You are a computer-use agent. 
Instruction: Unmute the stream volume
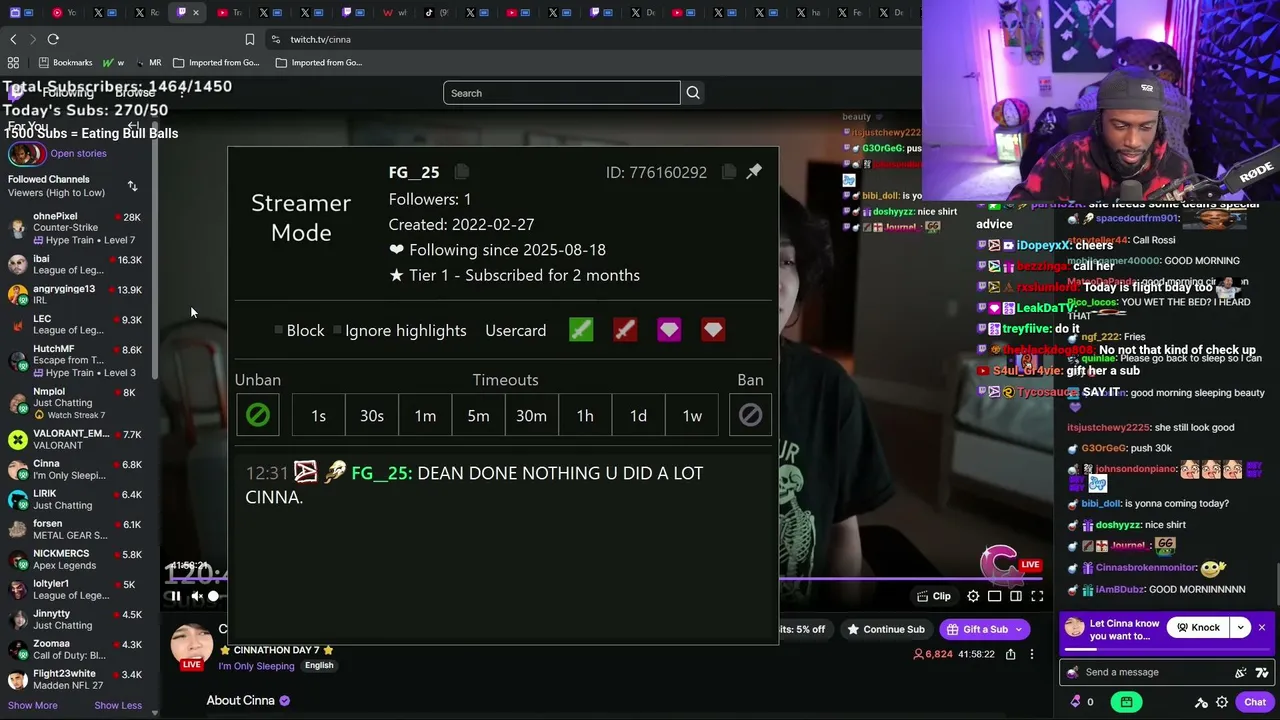point(197,596)
